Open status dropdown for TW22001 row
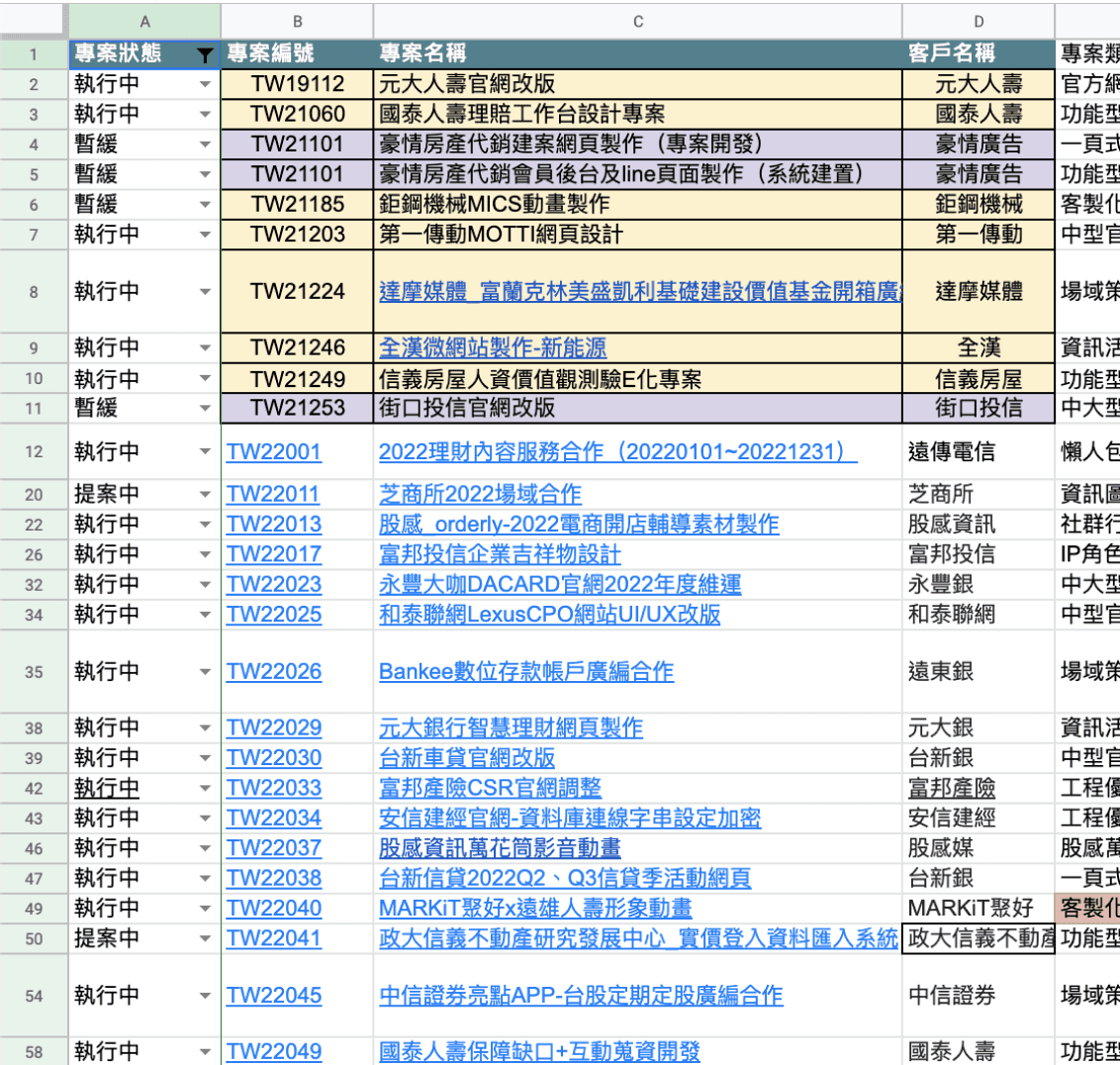 (x=205, y=451)
